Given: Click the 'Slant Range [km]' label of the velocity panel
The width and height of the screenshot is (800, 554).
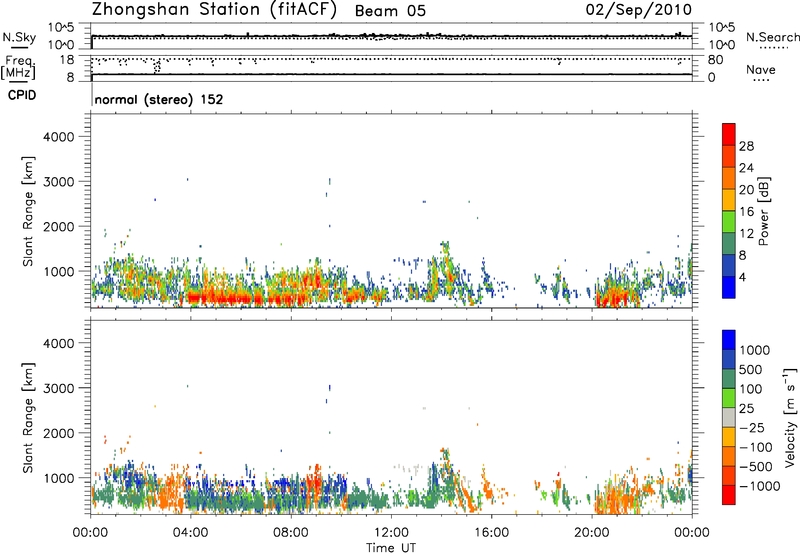Looking at the screenshot, I should pyautogui.click(x=28, y=418).
